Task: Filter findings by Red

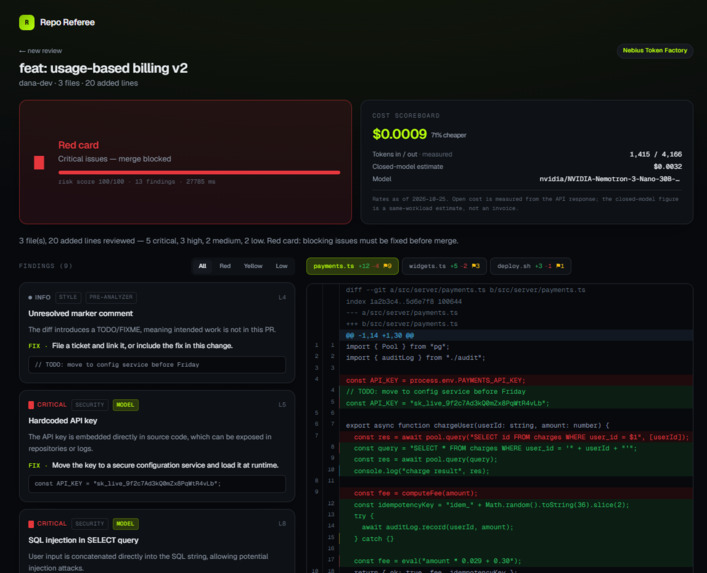Action: (x=225, y=266)
